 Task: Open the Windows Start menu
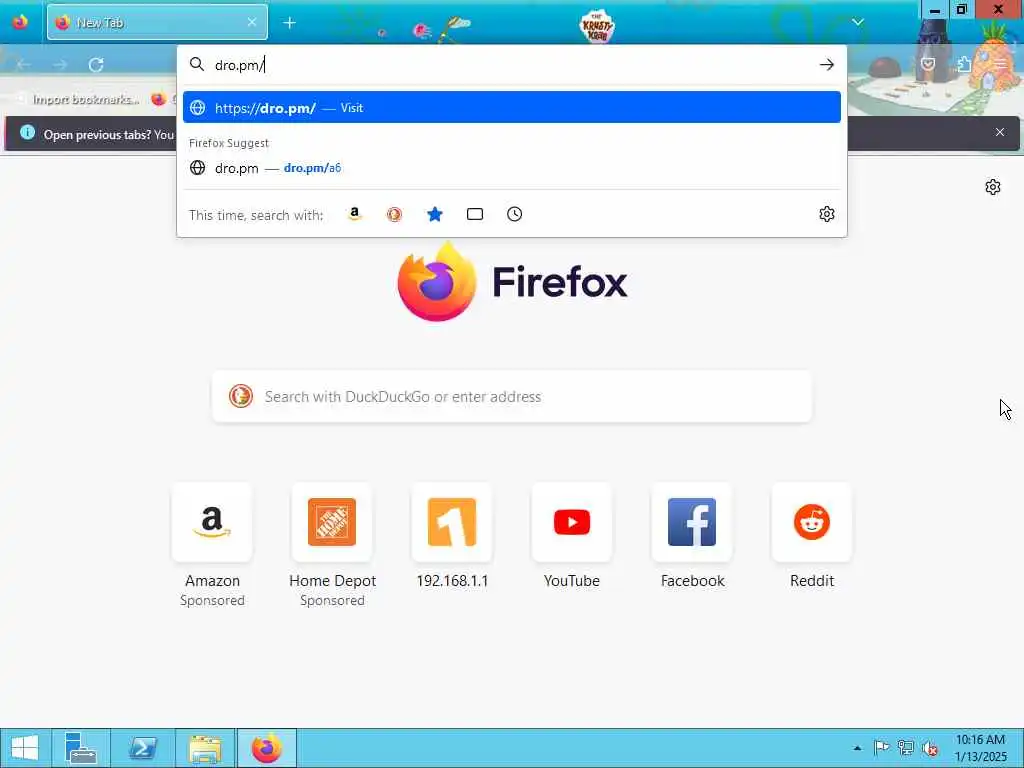(x=25, y=748)
